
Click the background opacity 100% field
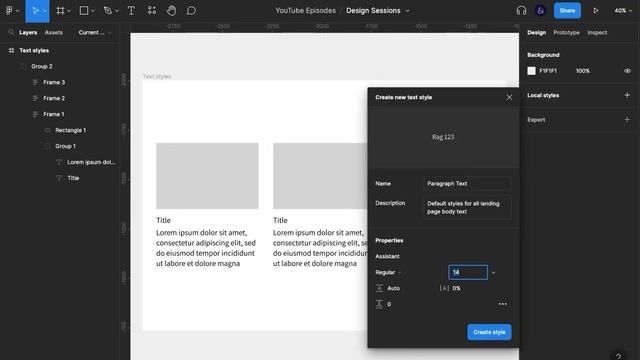pyautogui.click(x=582, y=71)
